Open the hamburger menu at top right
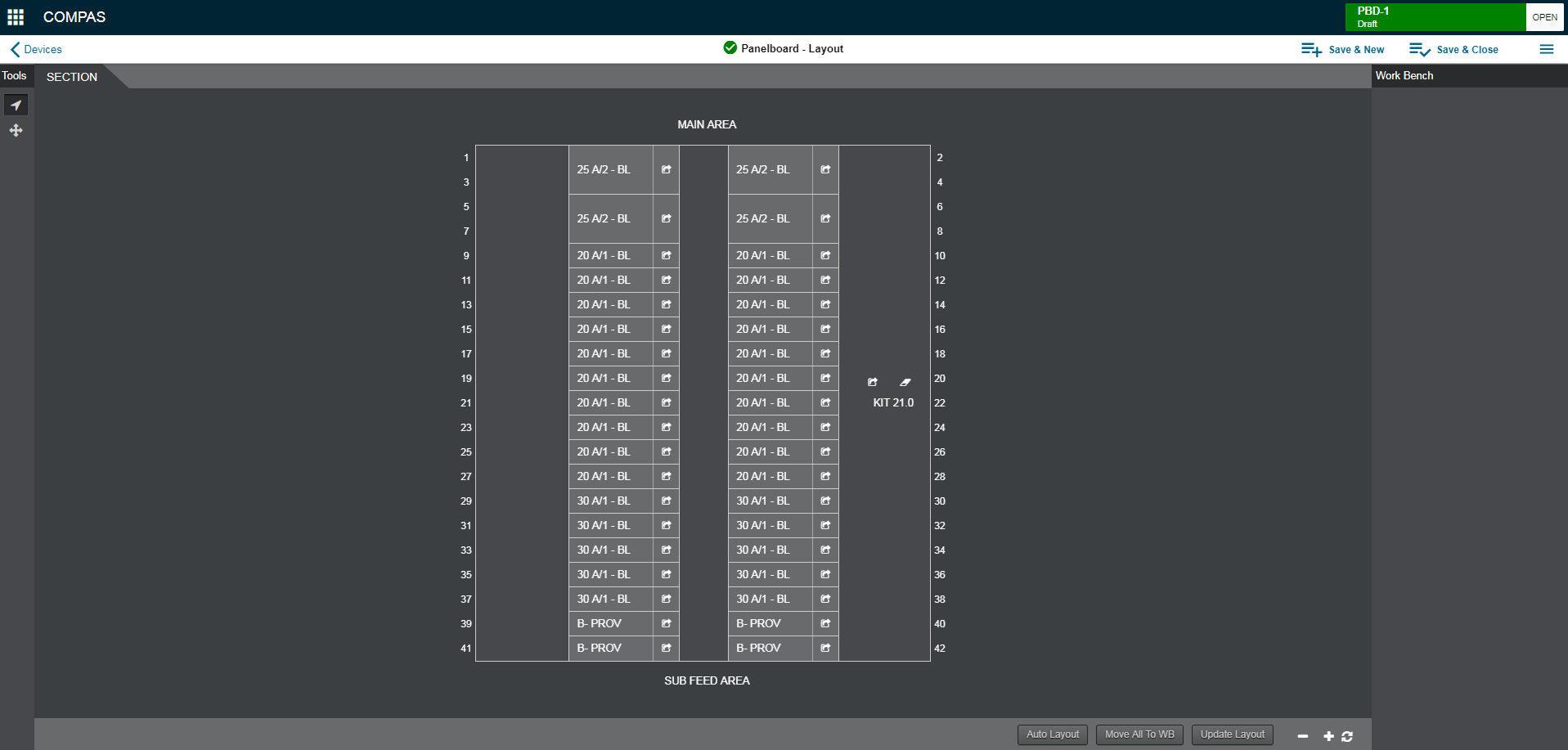This screenshot has height=750, width=1568. pos(1547,49)
